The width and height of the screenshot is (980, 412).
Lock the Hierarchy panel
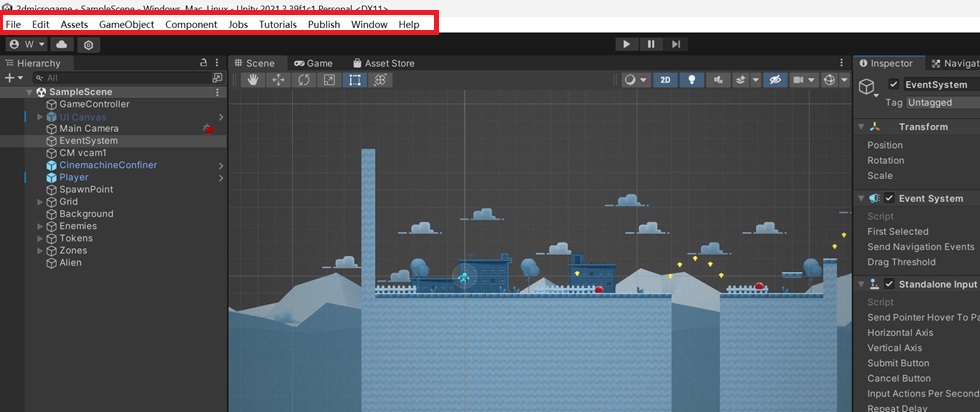point(203,63)
